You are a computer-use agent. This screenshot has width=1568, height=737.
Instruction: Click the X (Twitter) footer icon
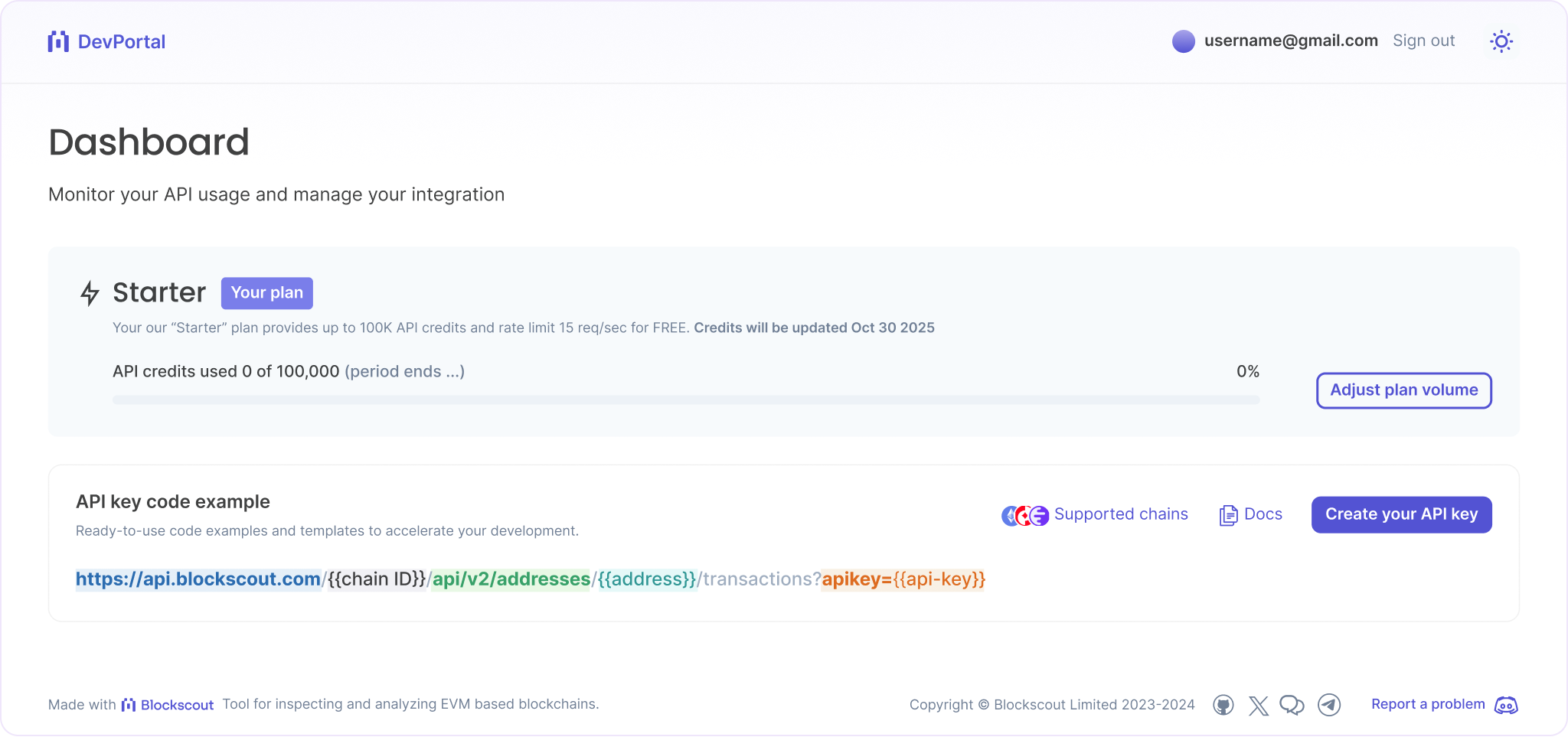click(1258, 704)
